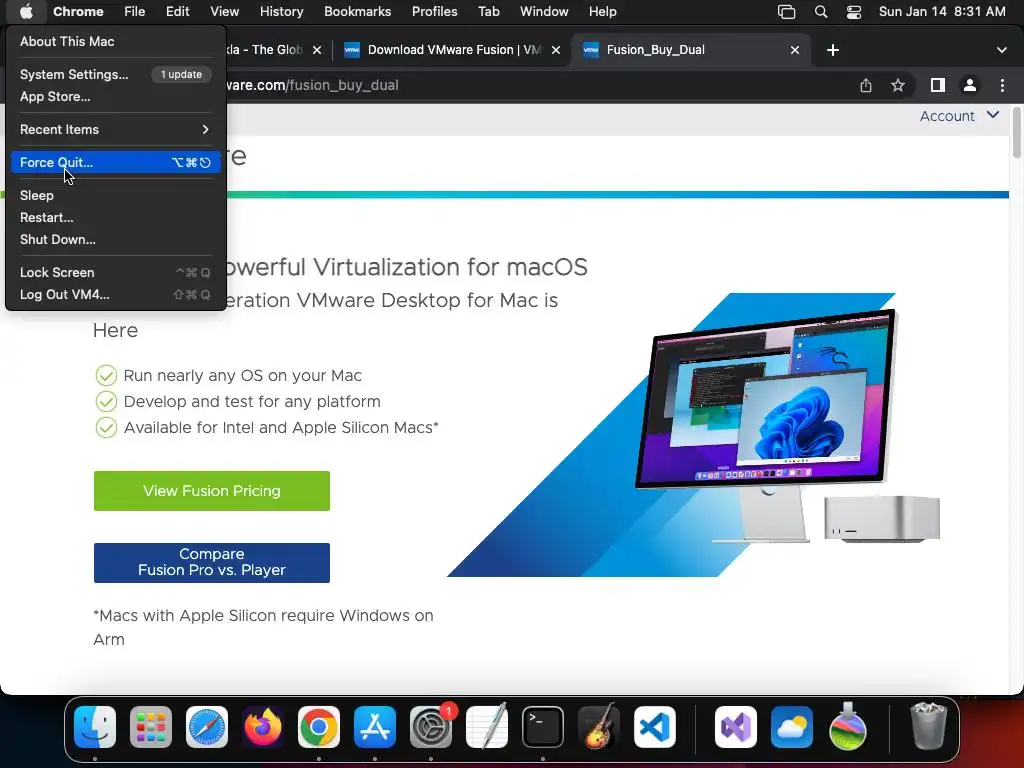1024x768 pixels.
Task: Open purple Visual Studio Dock icon
Action: [x=736, y=727]
